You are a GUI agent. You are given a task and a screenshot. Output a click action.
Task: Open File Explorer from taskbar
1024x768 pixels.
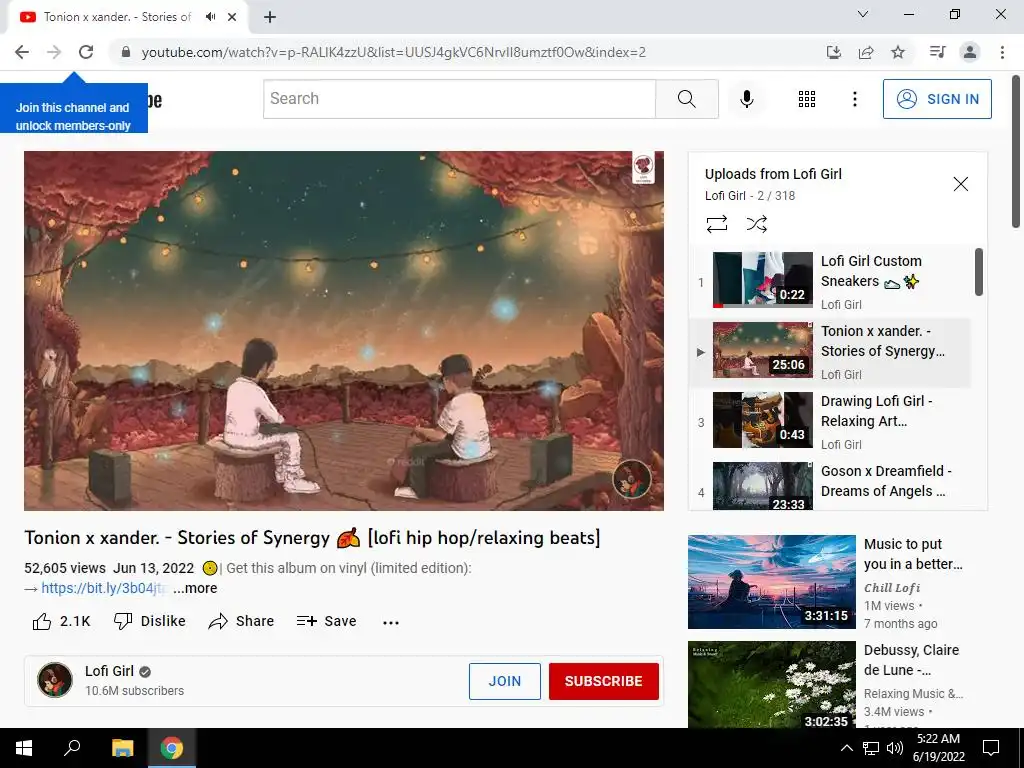(x=122, y=748)
